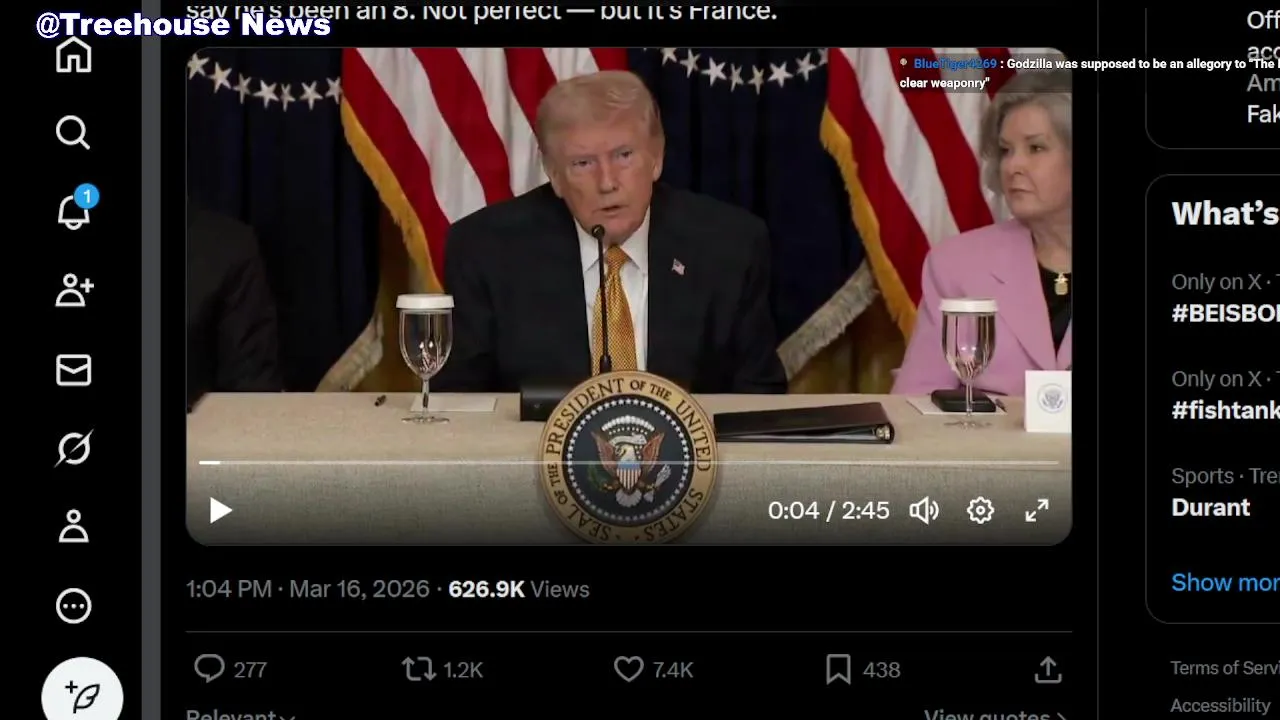Compose a new post with feather button
The width and height of the screenshot is (1280, 720).
82,694
